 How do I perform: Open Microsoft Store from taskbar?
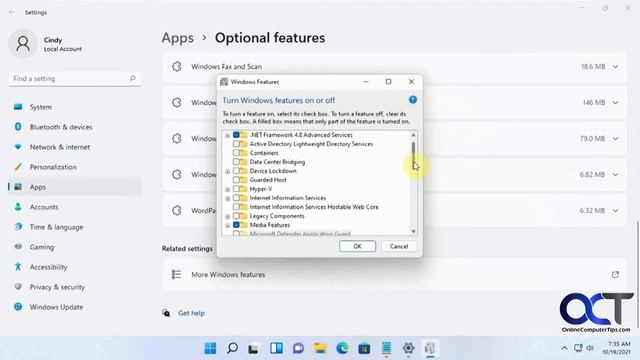point(364,348)
